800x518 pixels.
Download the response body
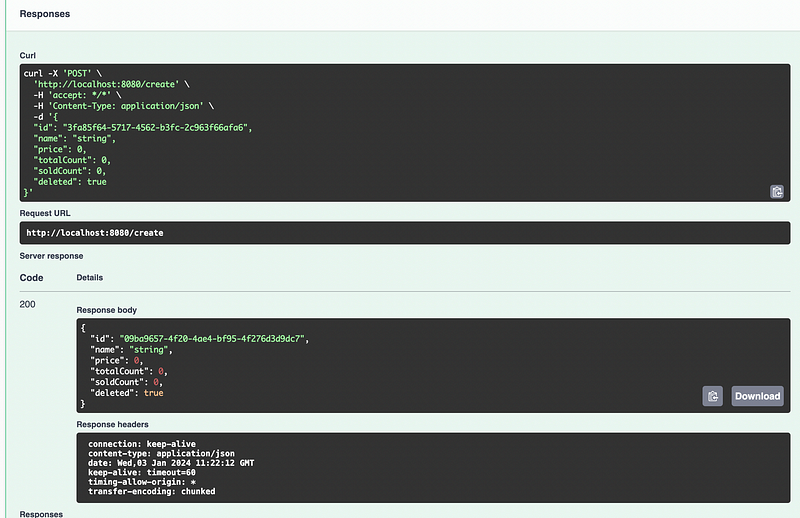click(x=757, y=396)
